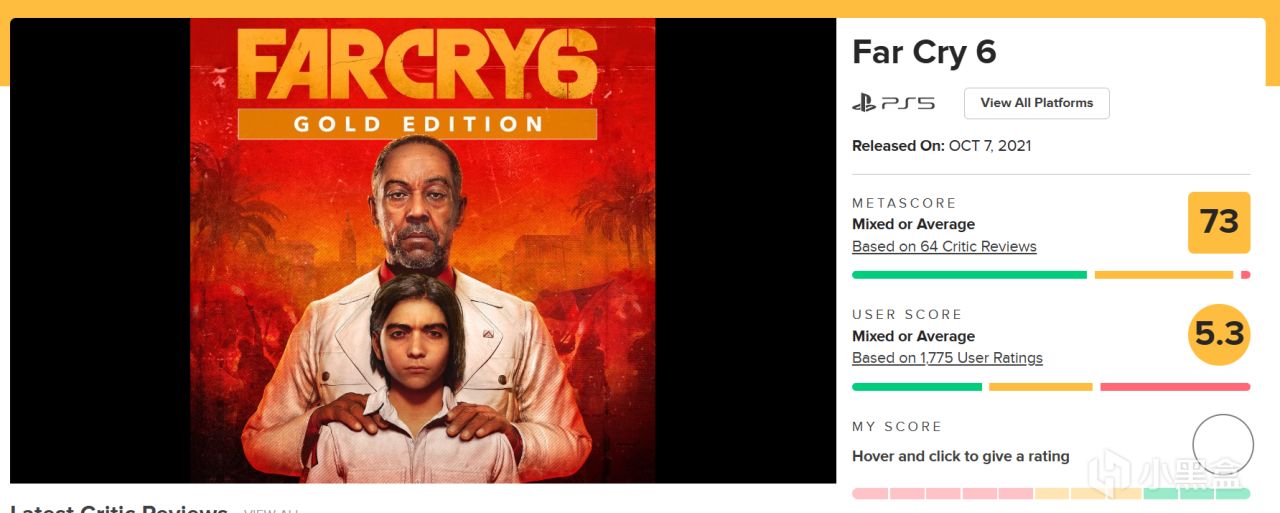
Task: Click the Far Cry 6 Gold Edition cover image
Action: (422, 250)
